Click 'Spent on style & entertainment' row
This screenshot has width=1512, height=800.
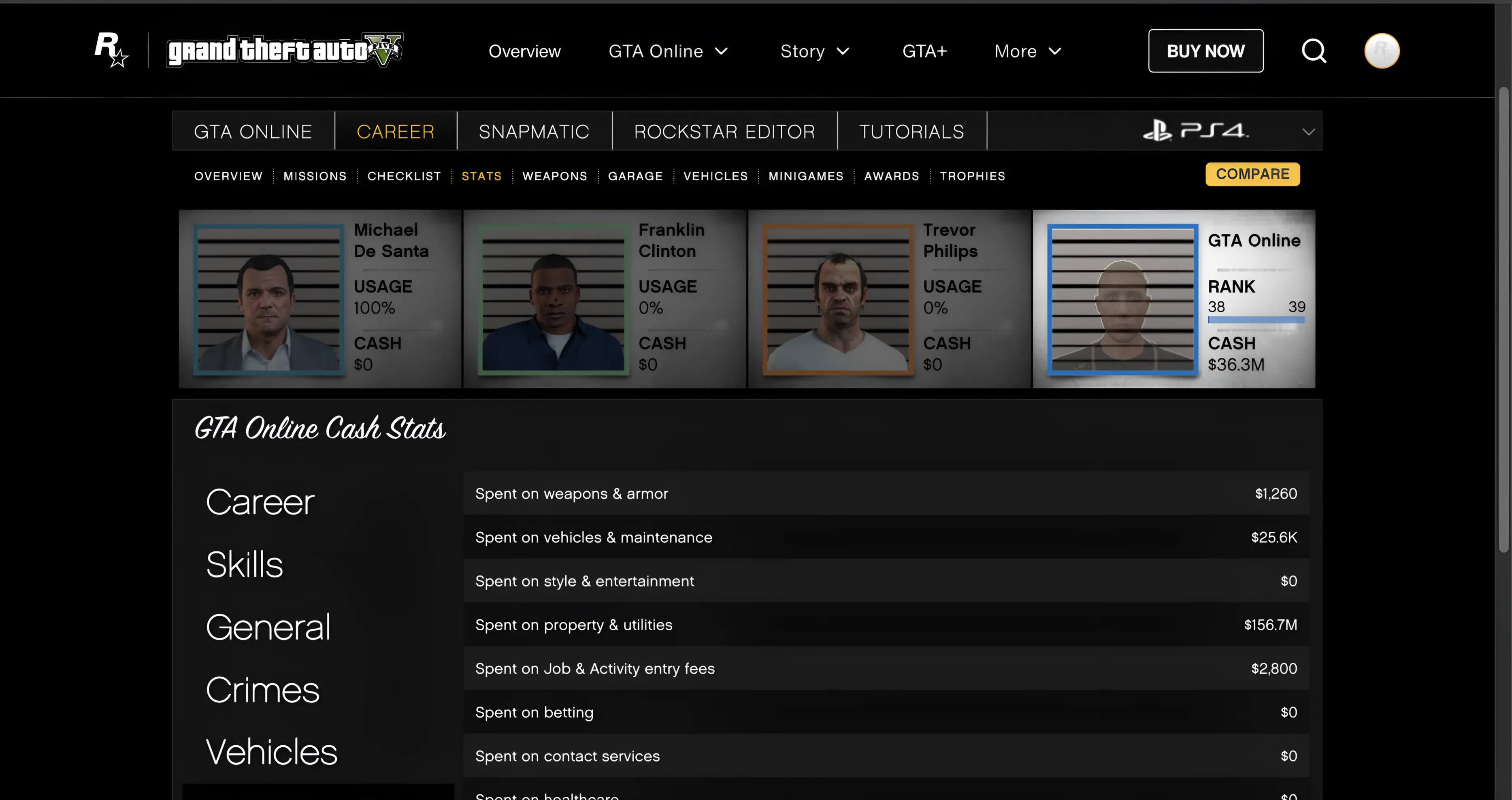click(886, 581)
